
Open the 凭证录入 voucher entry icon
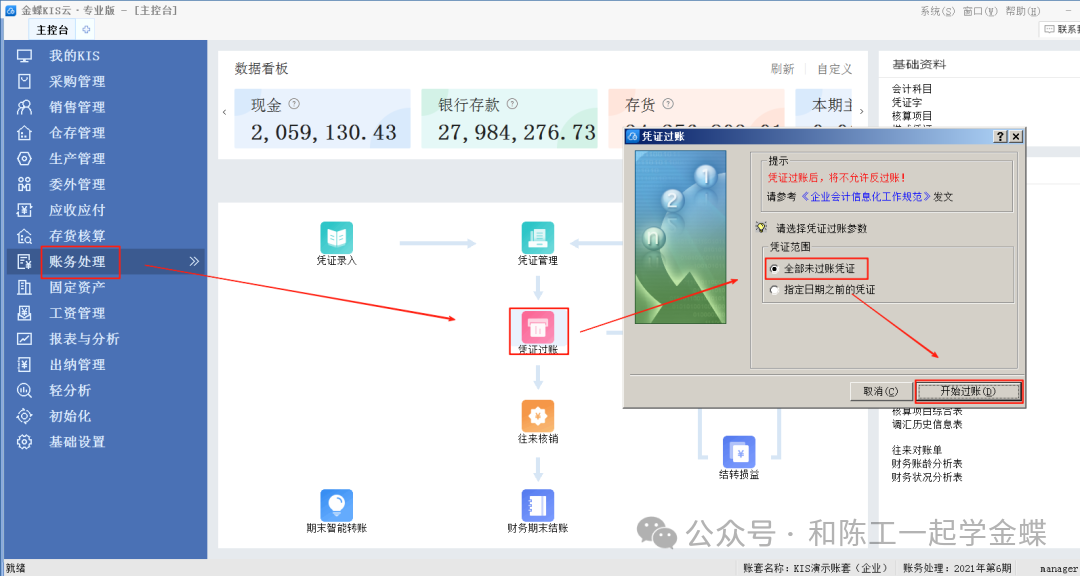point(336,238)
